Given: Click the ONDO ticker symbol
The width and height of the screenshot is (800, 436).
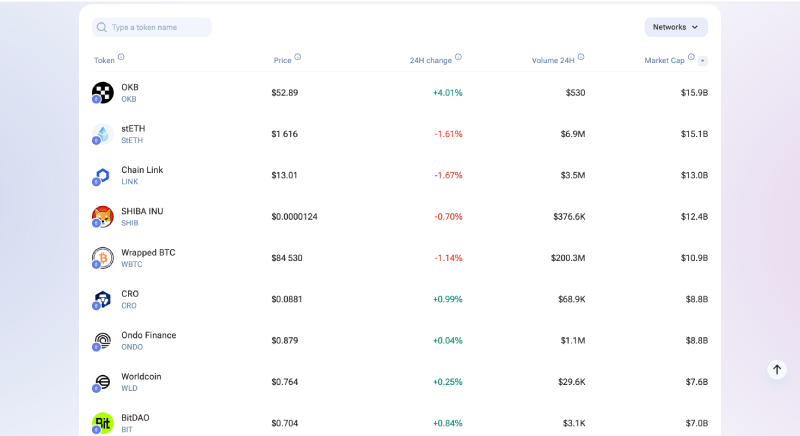Looking at the screenshot, I should click(x=132, y=347).
